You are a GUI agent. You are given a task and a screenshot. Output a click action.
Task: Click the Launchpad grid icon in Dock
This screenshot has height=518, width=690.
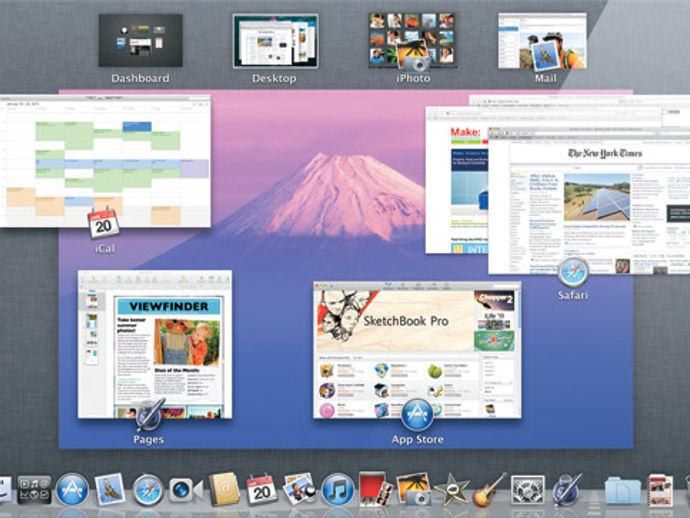pyautogui.click(x=34, y=490)
